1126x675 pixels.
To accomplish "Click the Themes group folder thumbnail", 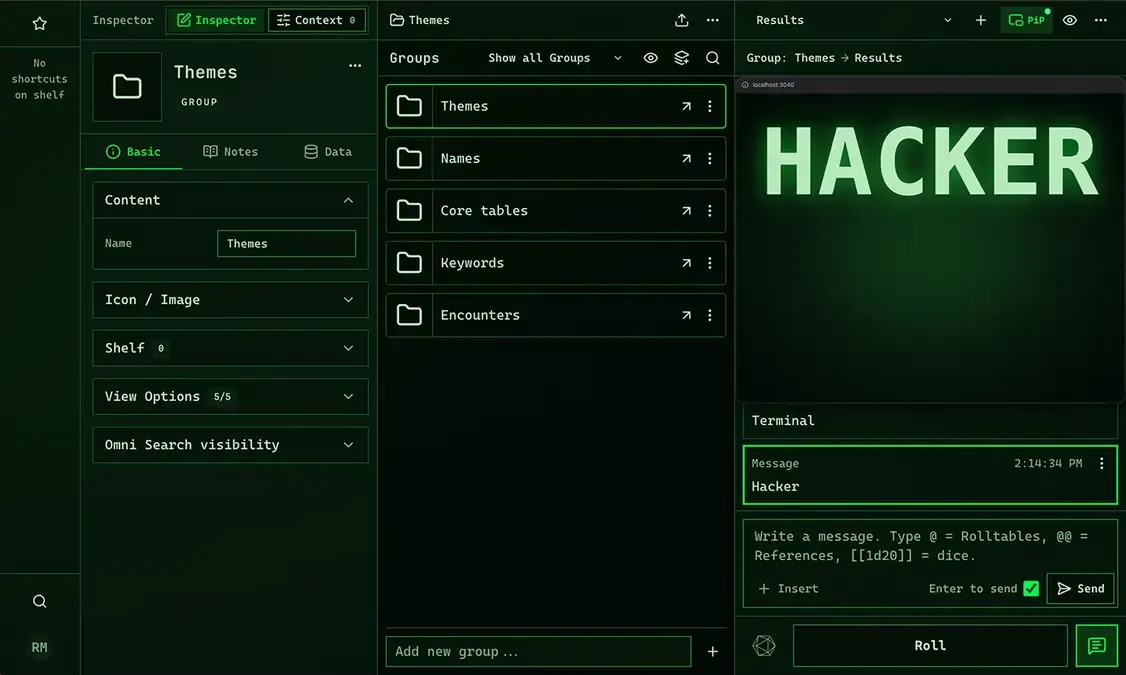I will (127, 87).
